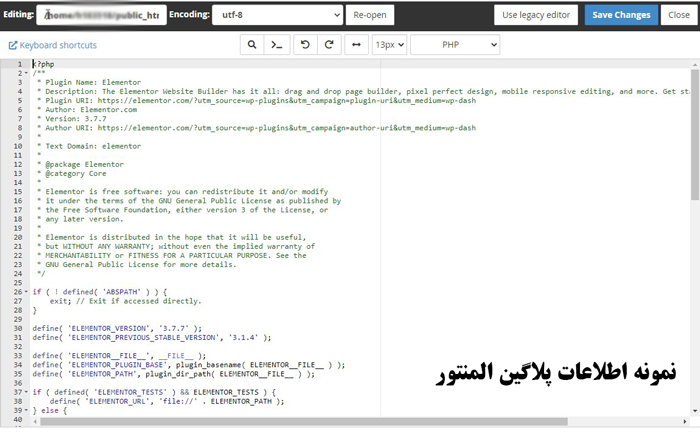Click on 'Text Domain: elementor' line
This screenshot has width=700, height=438.
(x=93, y=146)
